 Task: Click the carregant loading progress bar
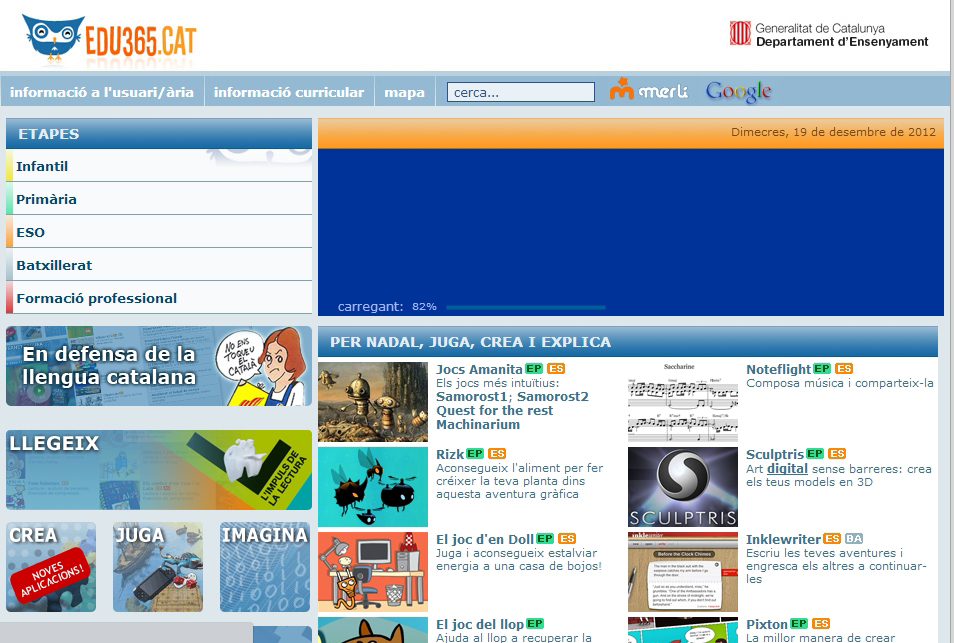(x=526, y=307)
